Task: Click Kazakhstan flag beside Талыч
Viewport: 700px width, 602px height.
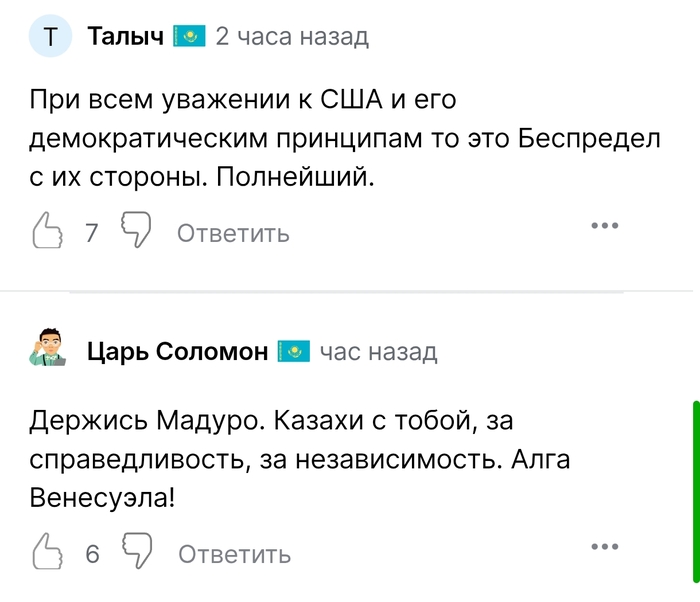Action: 189,37
